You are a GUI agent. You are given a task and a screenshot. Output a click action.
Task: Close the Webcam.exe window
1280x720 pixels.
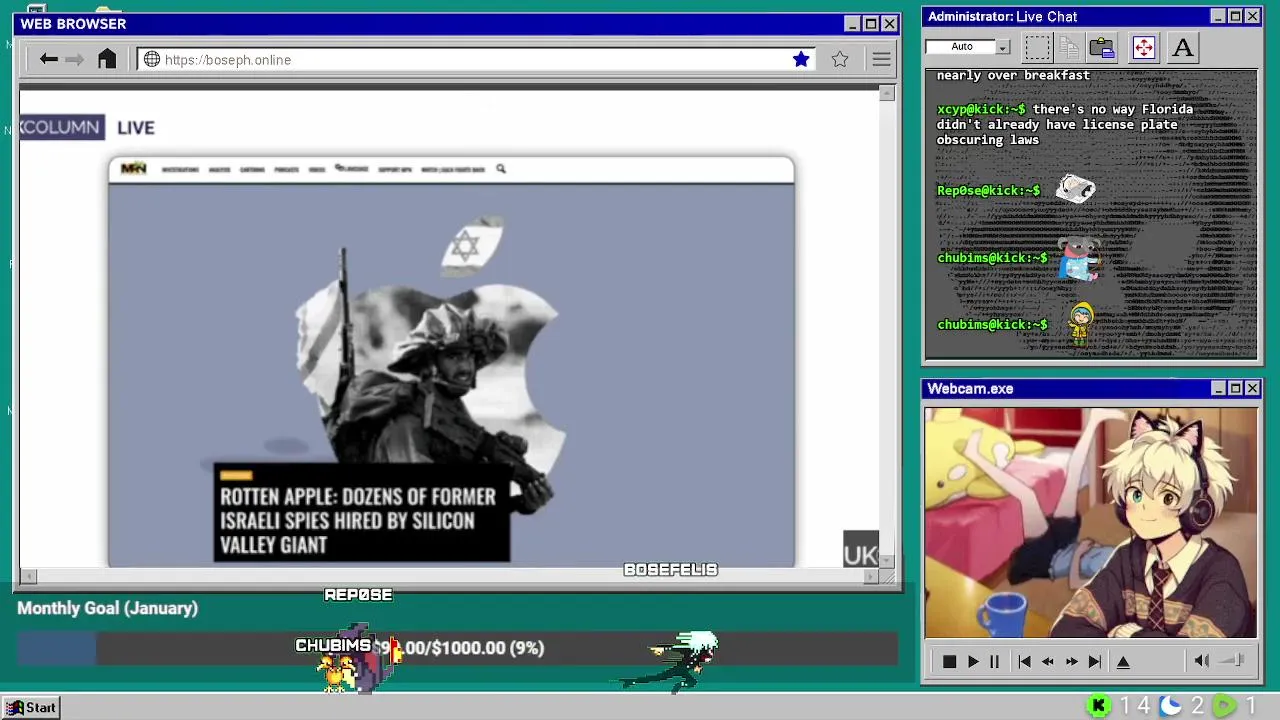point(1252,388)
